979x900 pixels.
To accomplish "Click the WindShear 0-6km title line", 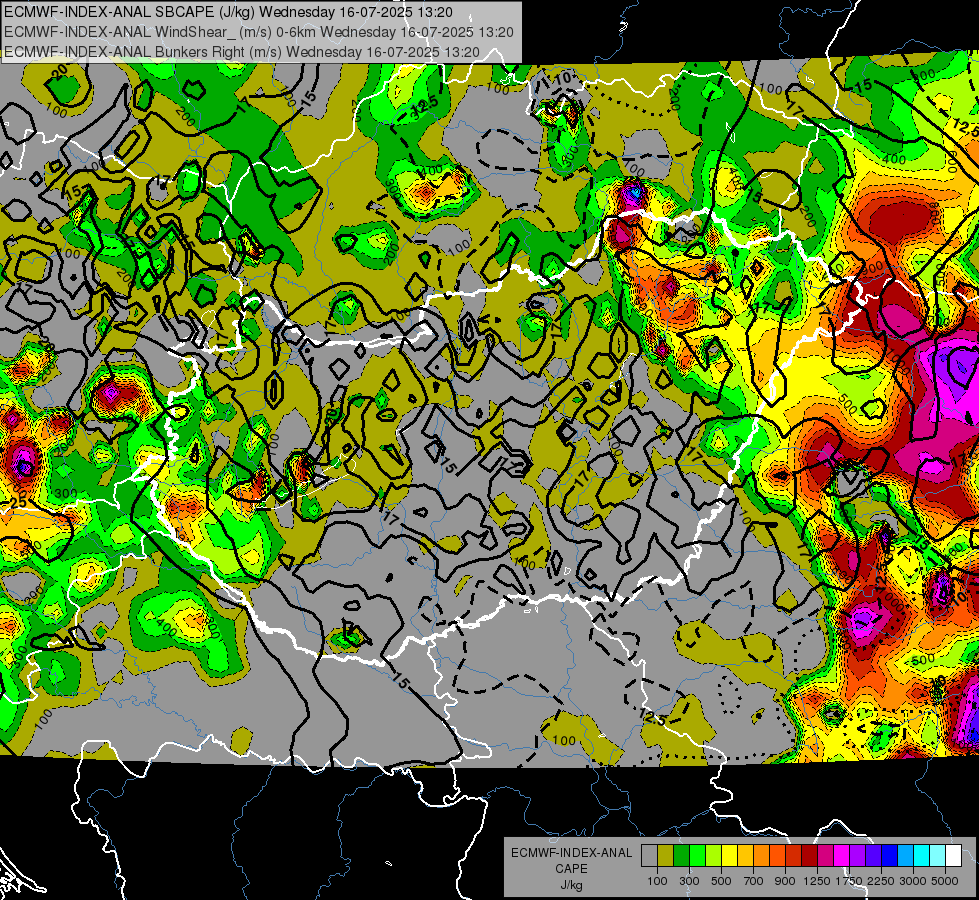I will pyautogui.click(x=258, y=32).
